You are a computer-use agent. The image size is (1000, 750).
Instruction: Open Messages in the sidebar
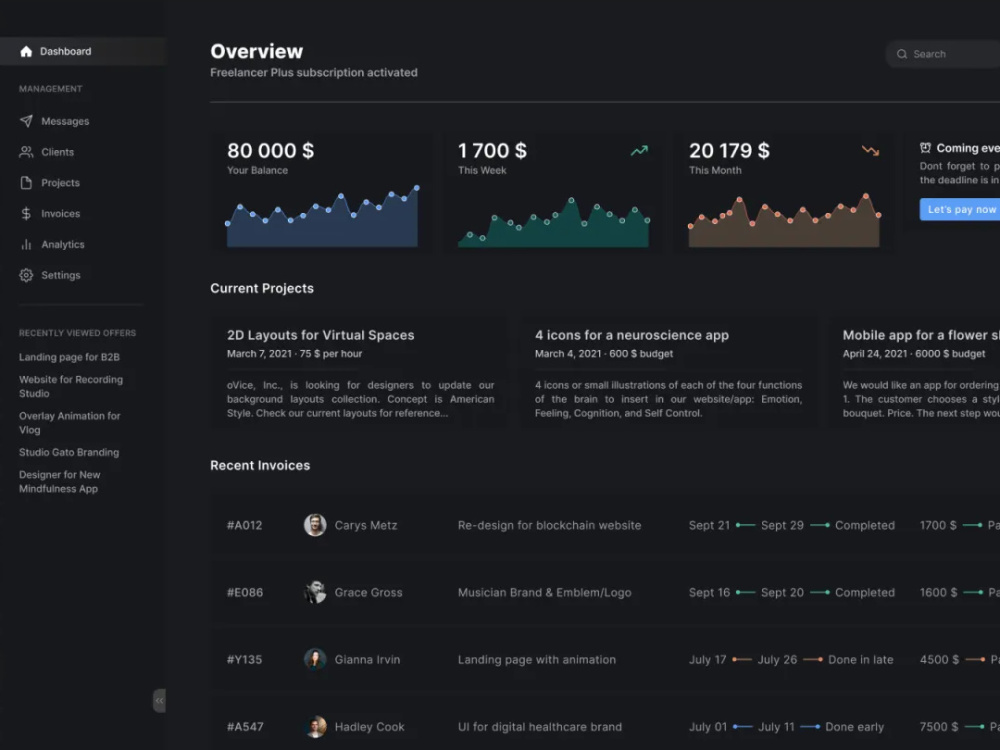65,121
